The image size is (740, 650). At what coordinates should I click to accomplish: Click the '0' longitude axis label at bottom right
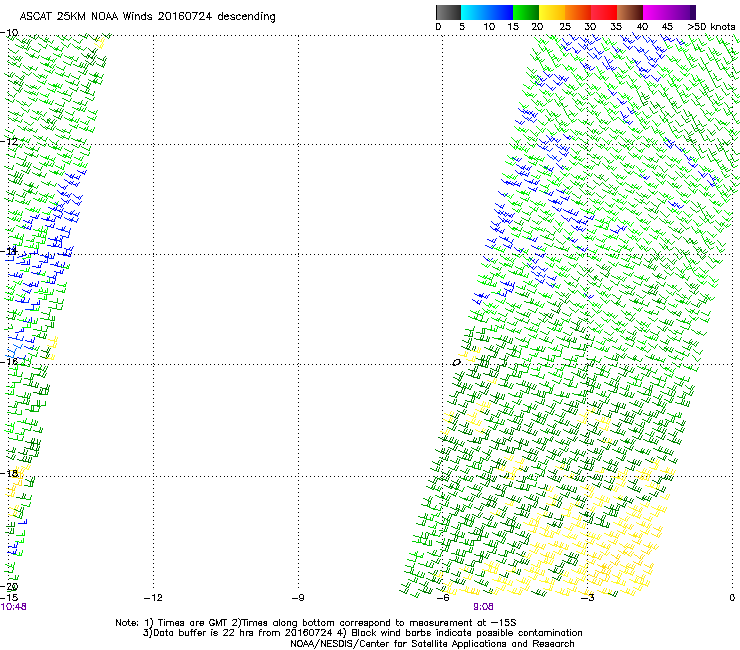(732, 598)
